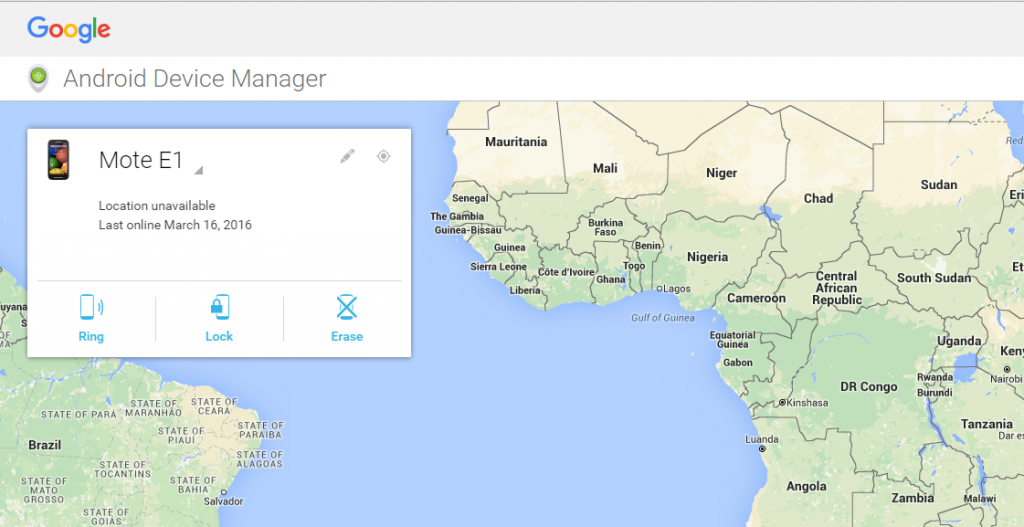The width and height of the screenshot is (1024, 527).
Task: Expand the Mote E1 device dropdown arrow
Action: click(x=199, y=170)
